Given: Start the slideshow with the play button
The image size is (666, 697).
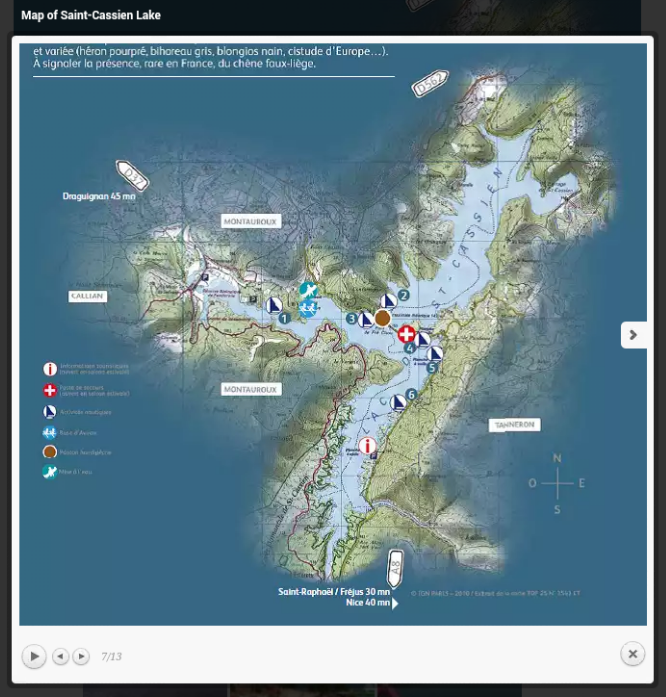Looking at the screenshot, I should tap(34, 656).
